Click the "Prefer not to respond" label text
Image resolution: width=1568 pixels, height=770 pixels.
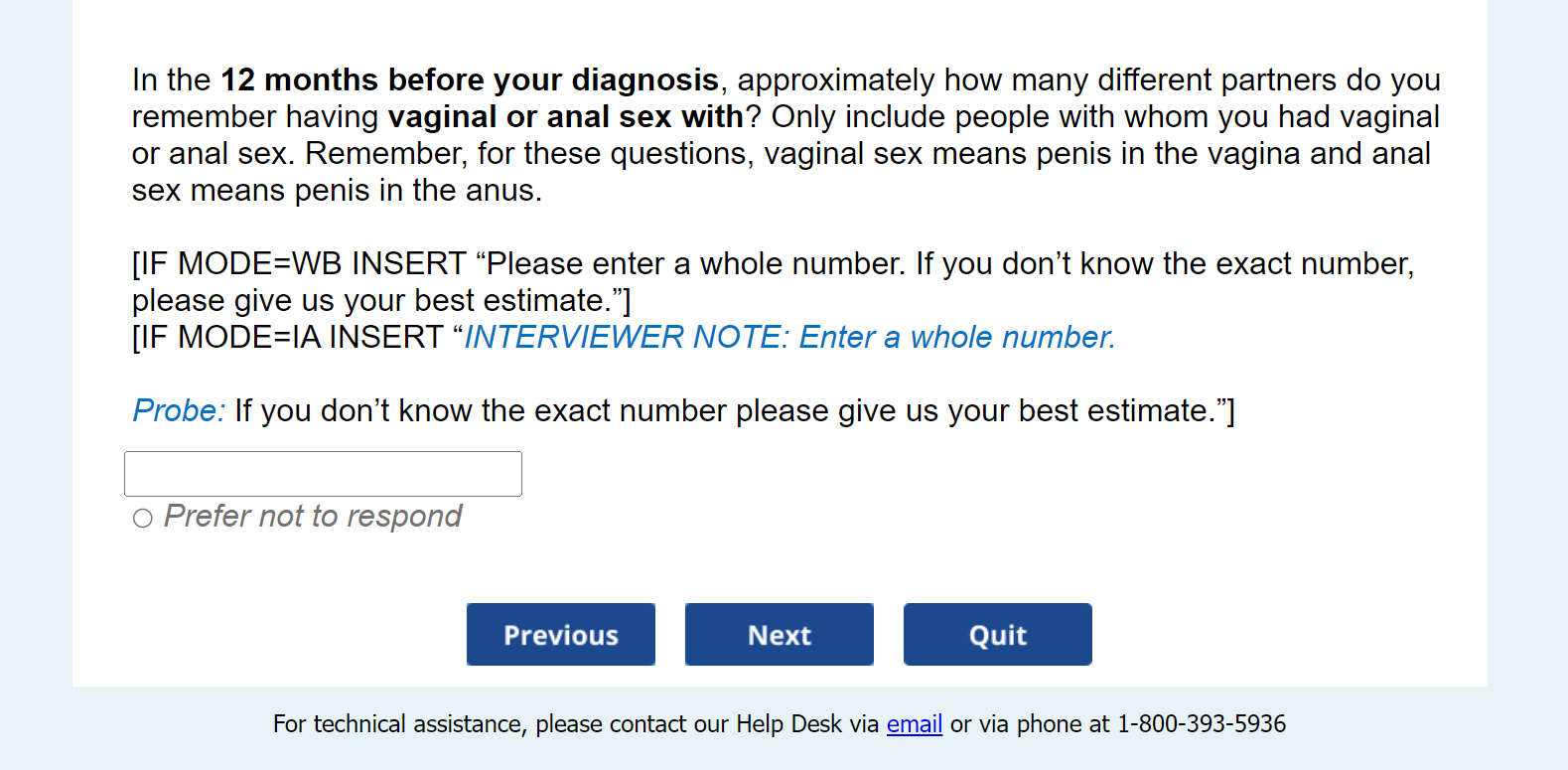pyautogui.click(x=313, y=517)
